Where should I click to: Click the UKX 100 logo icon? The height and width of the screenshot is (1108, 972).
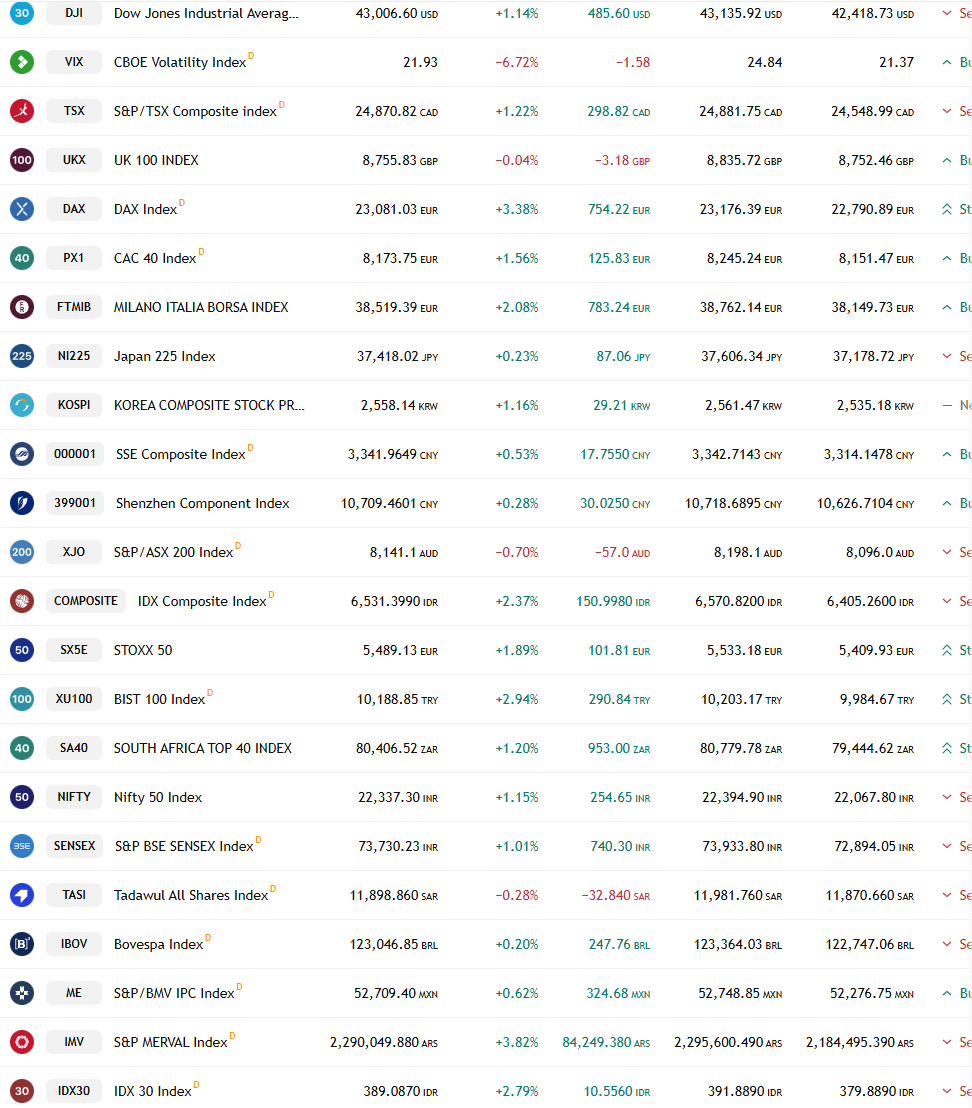22,160
